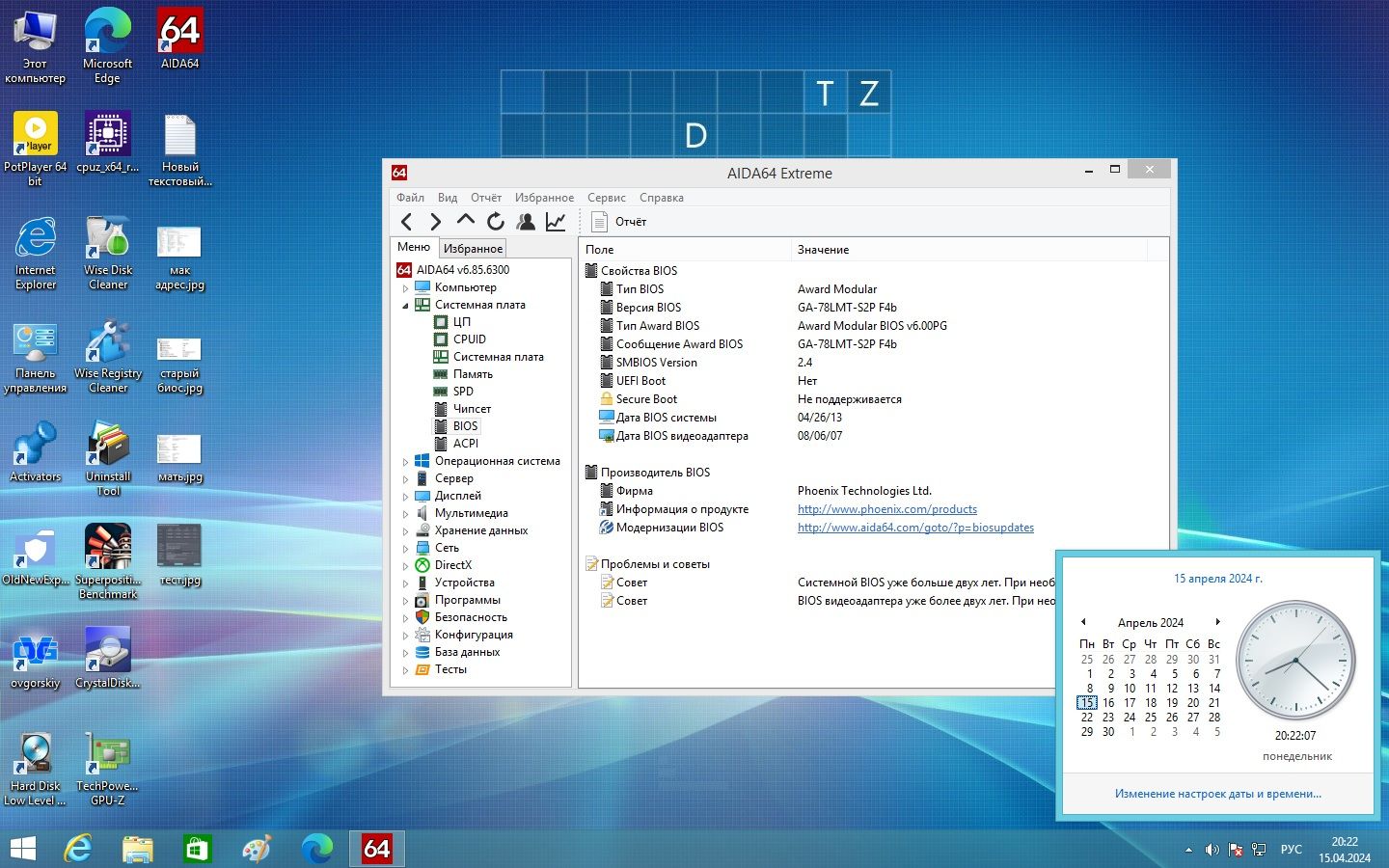Go forward with the AIDA64 forward arrow
This screenshot has height=868, width=1389.
[x=435, y=222]
